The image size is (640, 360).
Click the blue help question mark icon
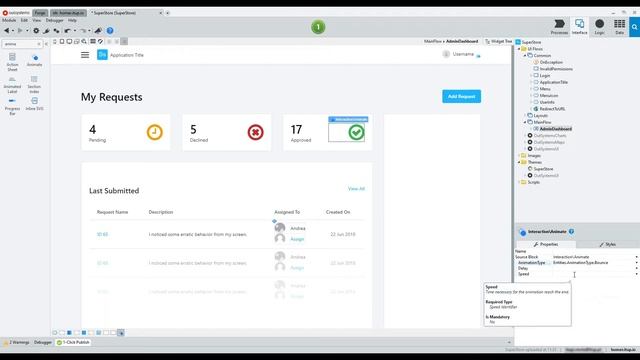pos(110,31)
